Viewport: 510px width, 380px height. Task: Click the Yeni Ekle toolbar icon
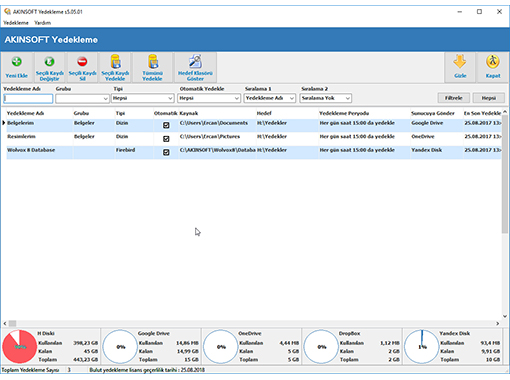click(17, 62)
